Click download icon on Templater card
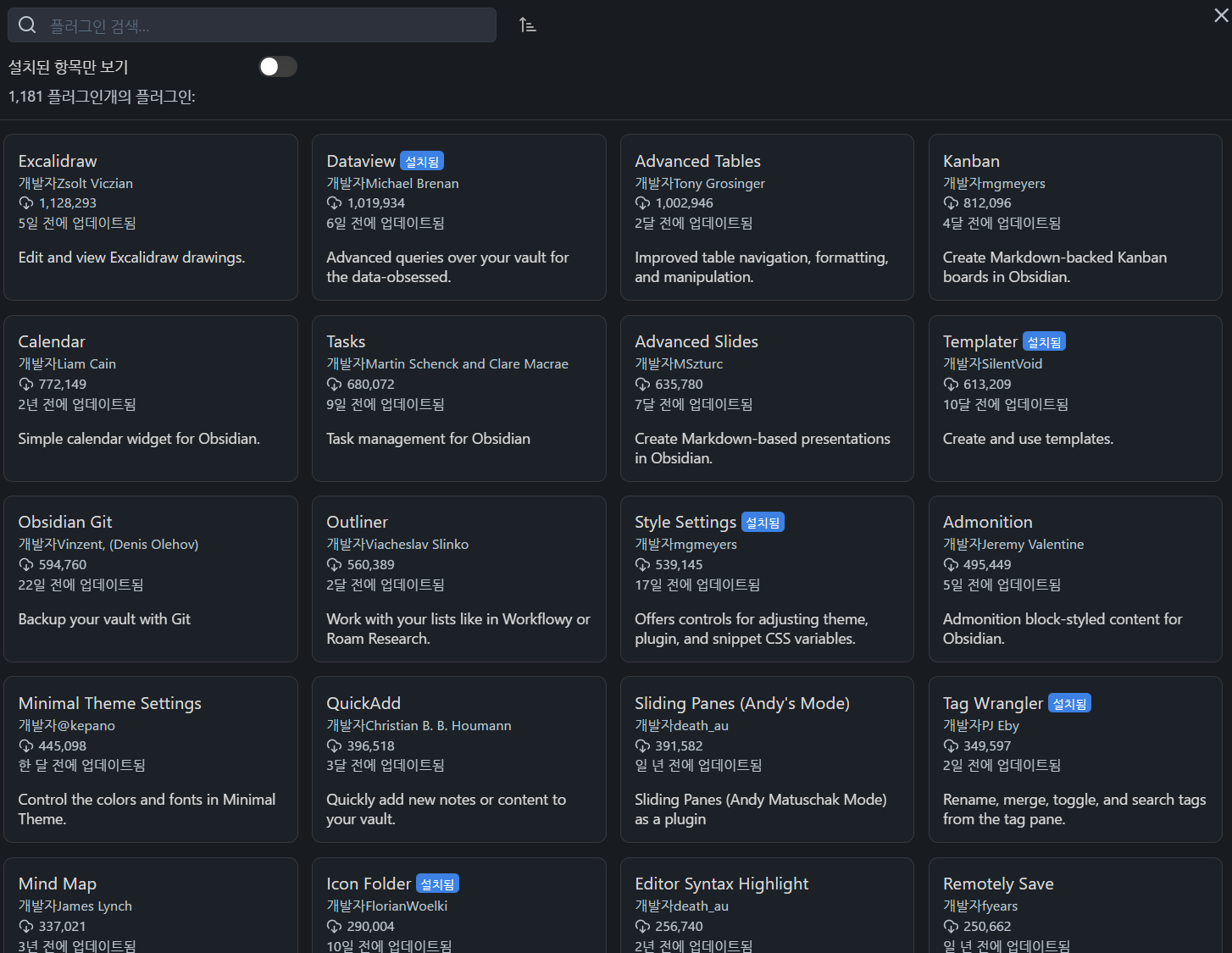Viewport: 1232px width, 953px height. tap(951, 385)
